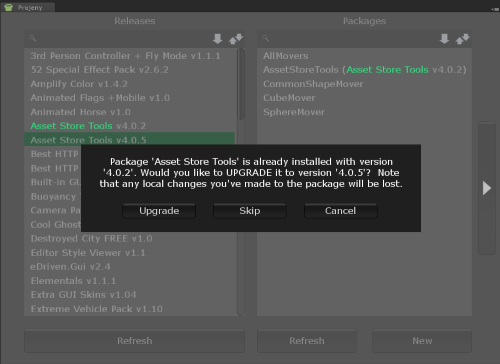This screenshot has height=364, width=500.
Task: Refresh the Releases list
Action: 135,341
